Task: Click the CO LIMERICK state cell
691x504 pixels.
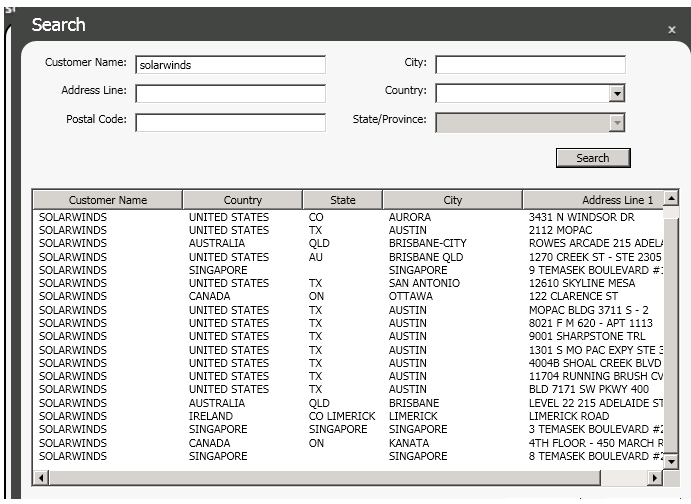Action: pos(342,416)
